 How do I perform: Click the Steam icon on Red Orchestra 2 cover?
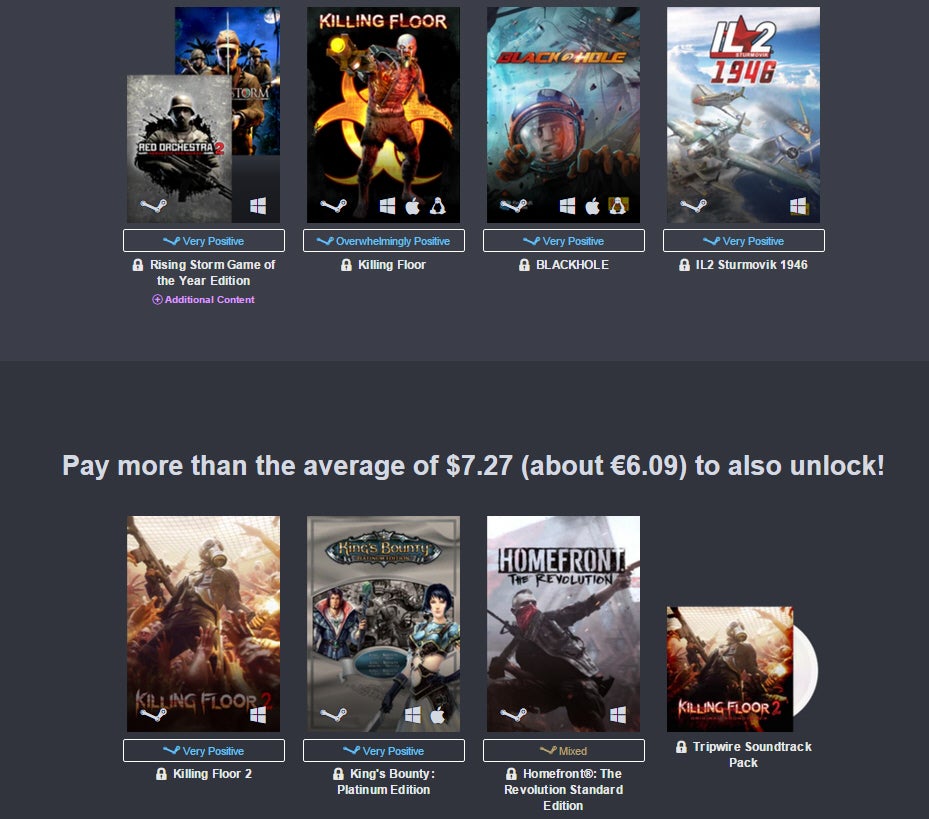tap(153, 206)
